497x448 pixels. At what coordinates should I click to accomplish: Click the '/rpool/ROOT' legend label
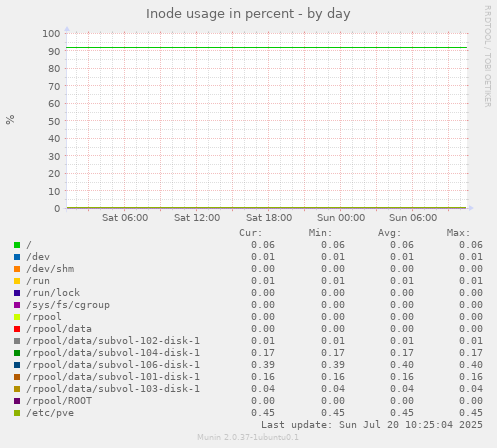coord(59,401)
